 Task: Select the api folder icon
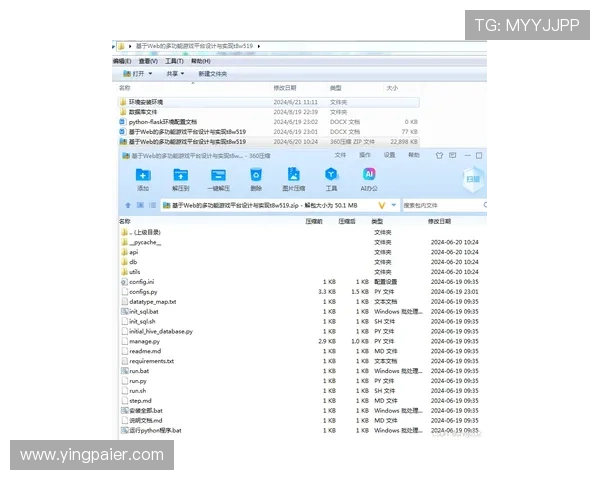click(124, 252)
